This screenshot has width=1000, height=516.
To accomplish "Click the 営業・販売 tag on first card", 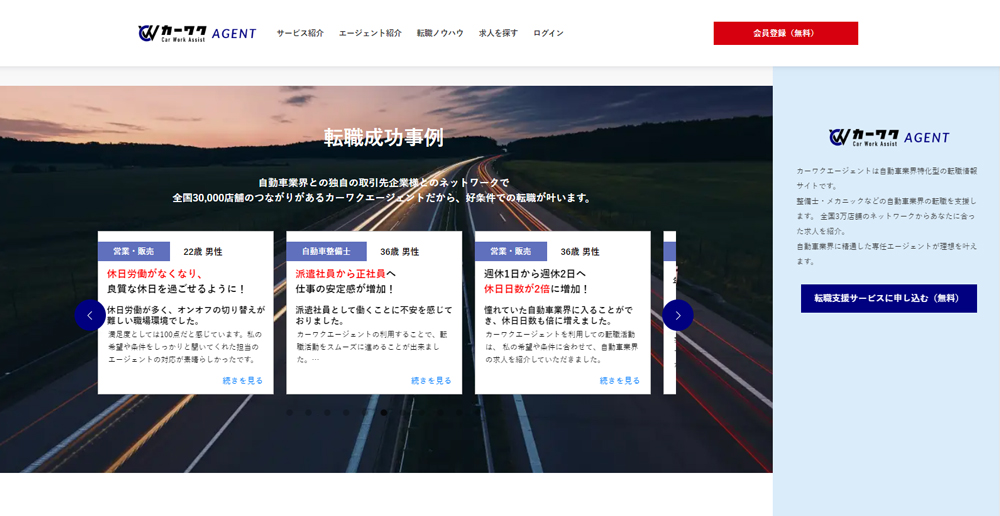I will pos(134,251).
